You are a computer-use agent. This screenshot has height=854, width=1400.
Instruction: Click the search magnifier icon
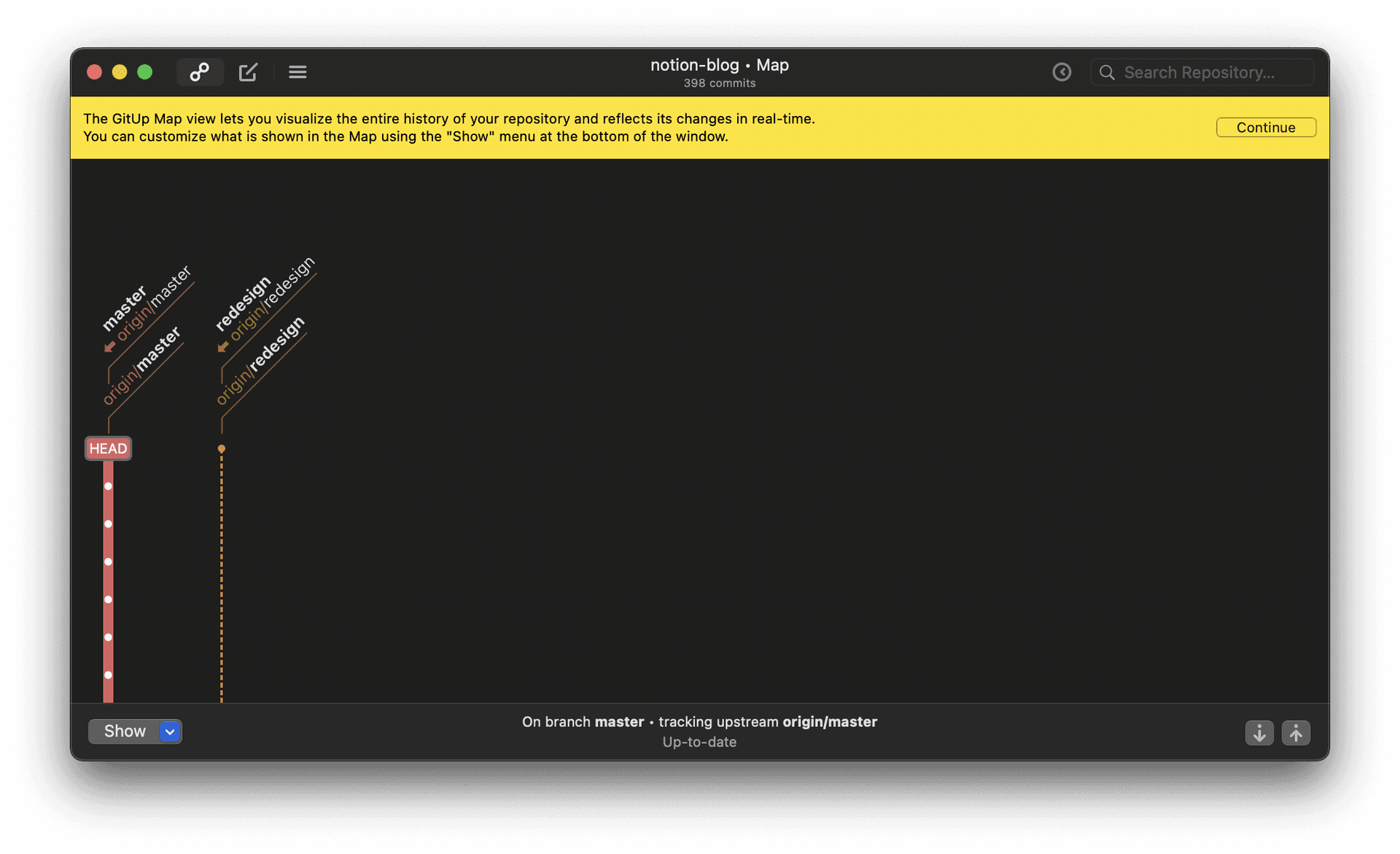pyautogui.click(x=1107, y=72)
